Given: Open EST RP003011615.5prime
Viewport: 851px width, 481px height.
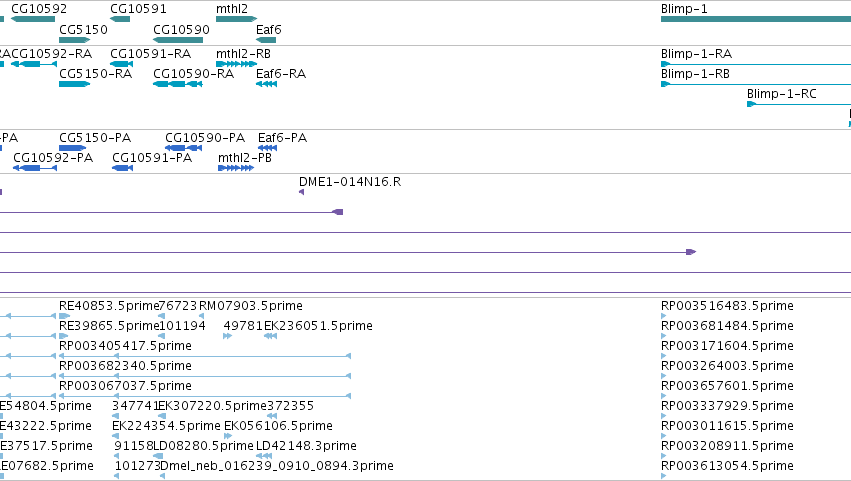Looking at the screenshot, I should 727,427.
